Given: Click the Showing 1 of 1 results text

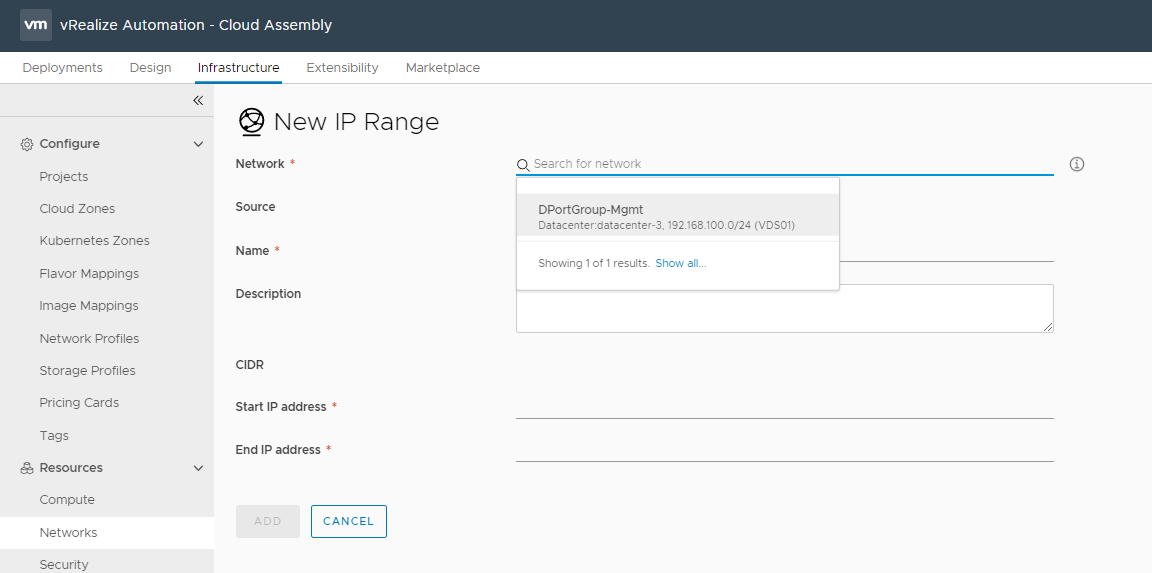Looking at the screenshot, I should pos(594,263).
